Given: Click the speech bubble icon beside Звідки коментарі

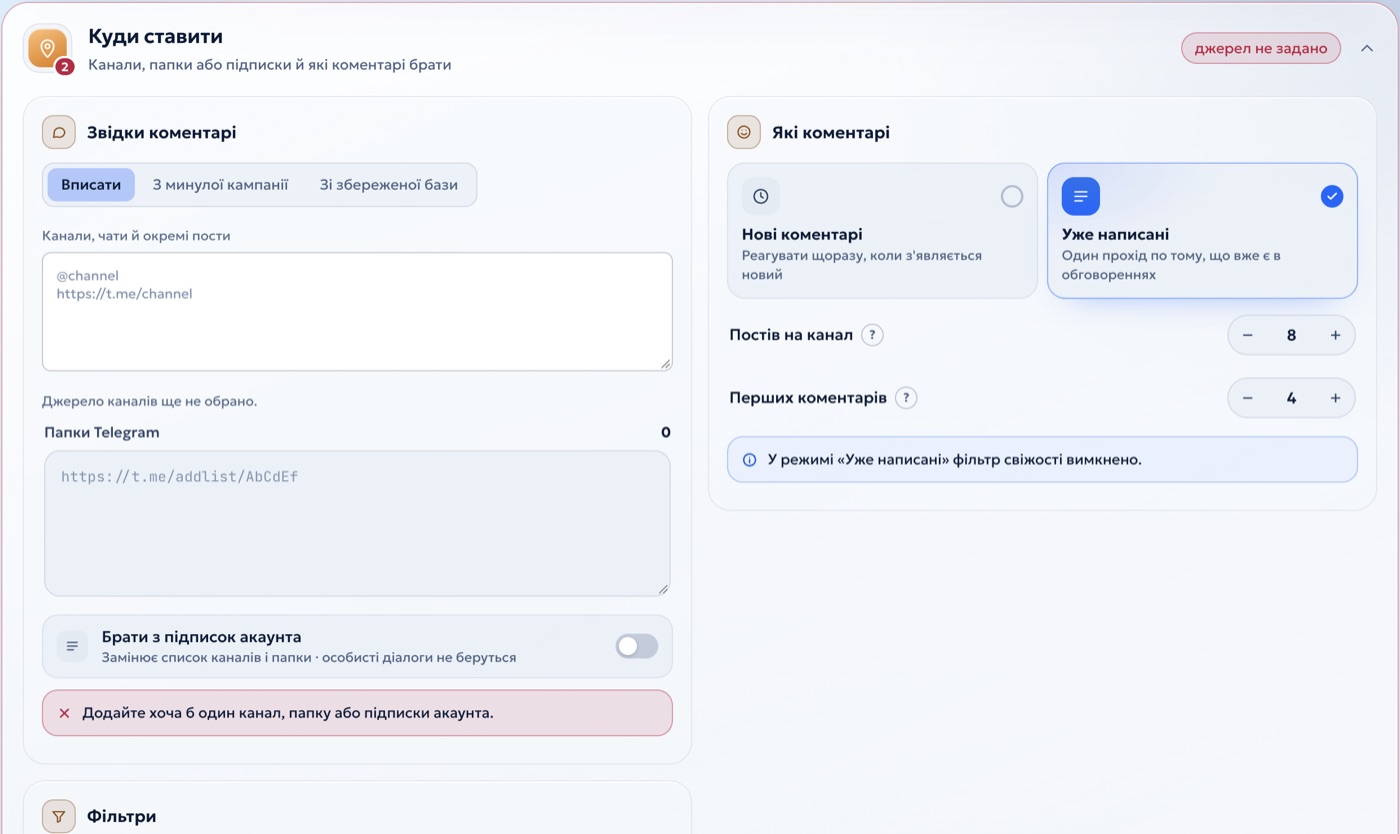Looking at the screenshot, I should [59, 132].
